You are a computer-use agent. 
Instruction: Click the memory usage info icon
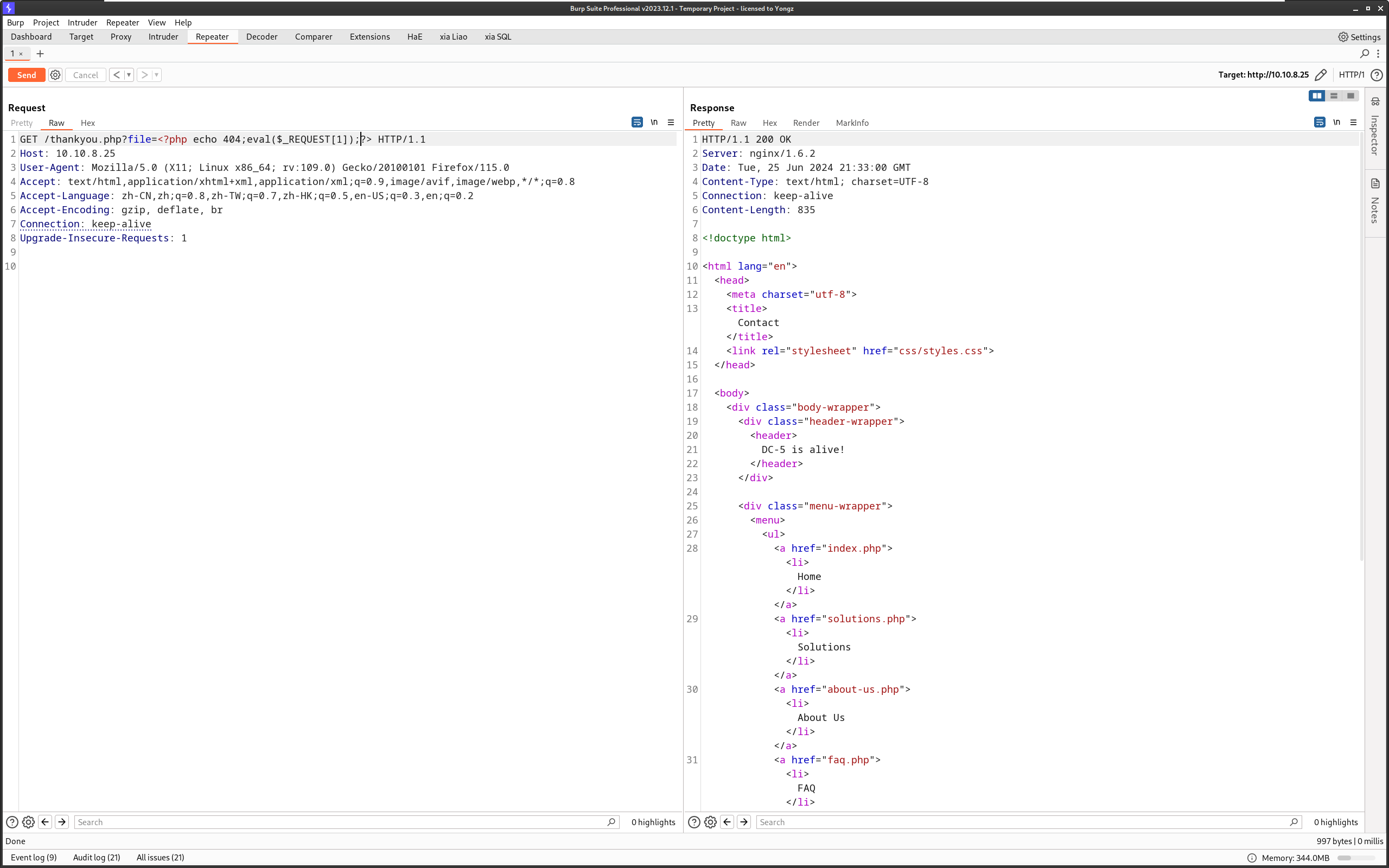(1252, 858)
